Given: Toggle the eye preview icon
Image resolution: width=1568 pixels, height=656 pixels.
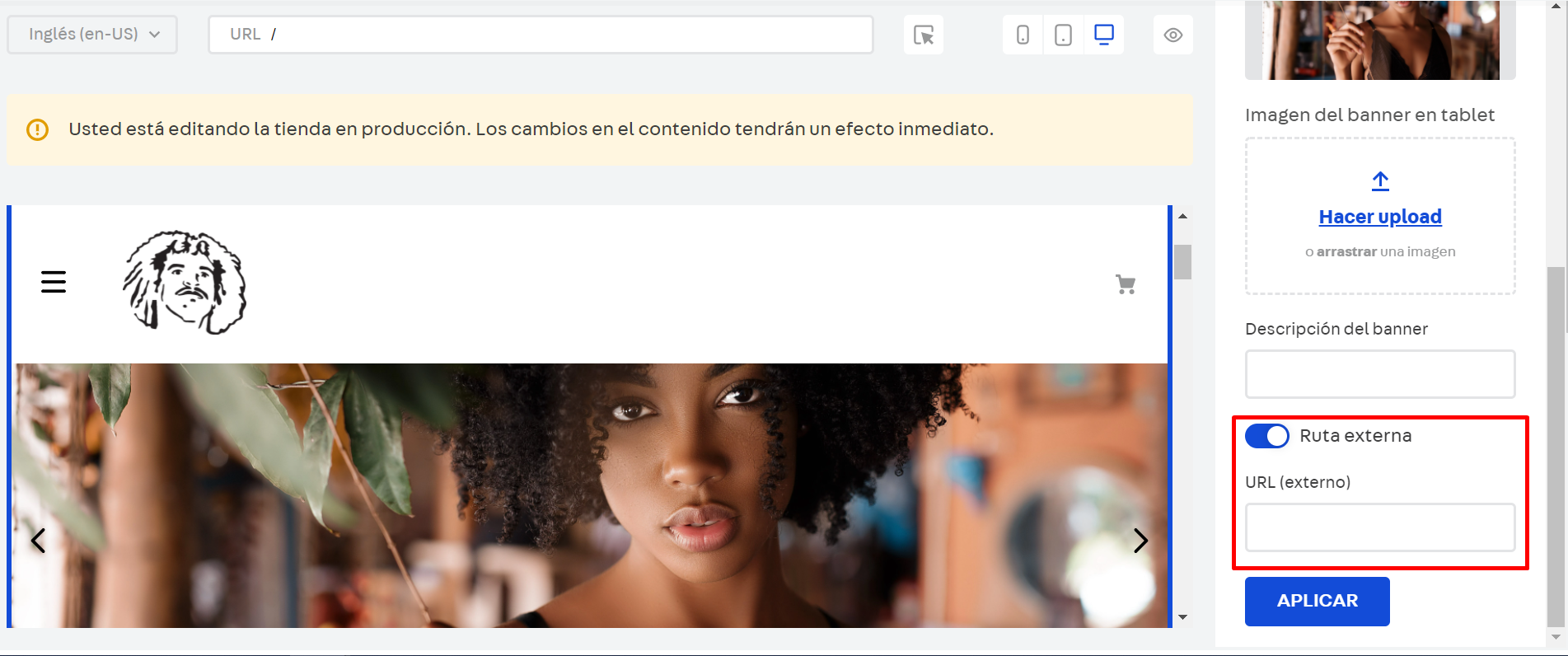Looking at the screenshot, I should click(1172, 35).
